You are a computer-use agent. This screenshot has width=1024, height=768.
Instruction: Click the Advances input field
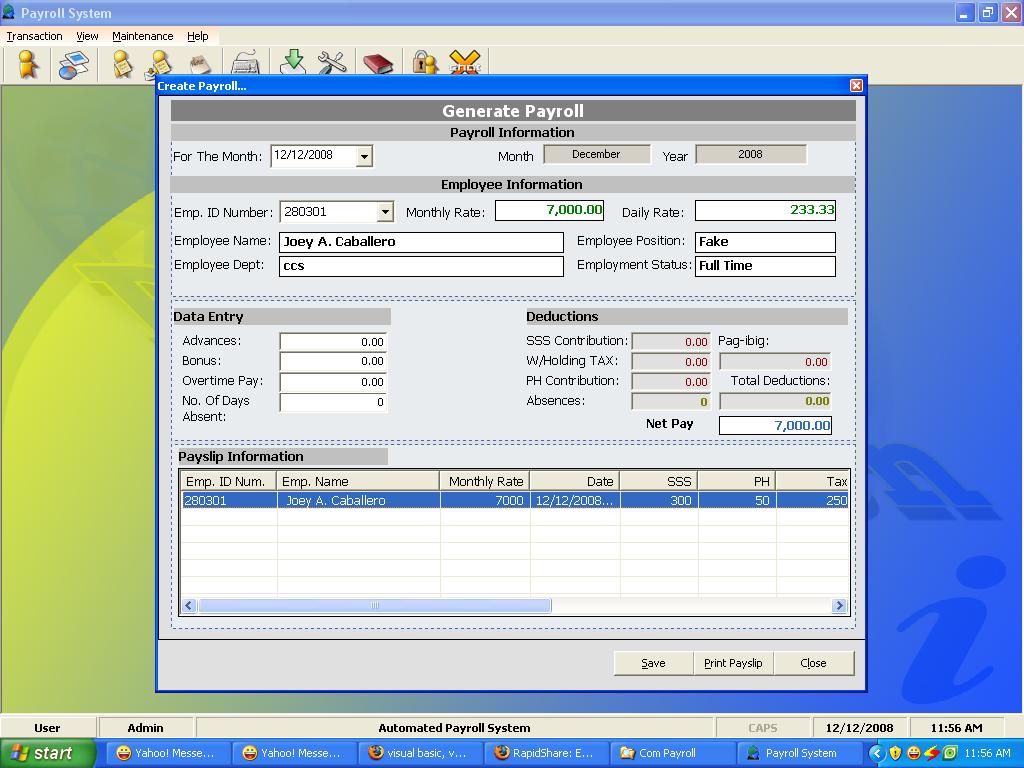click(333, 342)
